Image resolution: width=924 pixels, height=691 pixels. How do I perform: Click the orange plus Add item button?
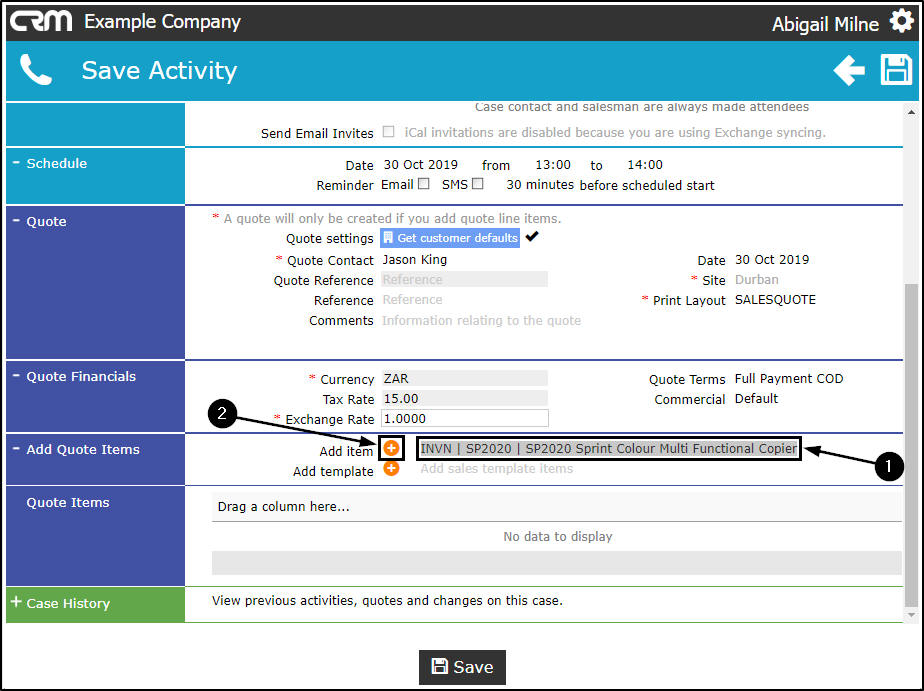coord(391,448)
